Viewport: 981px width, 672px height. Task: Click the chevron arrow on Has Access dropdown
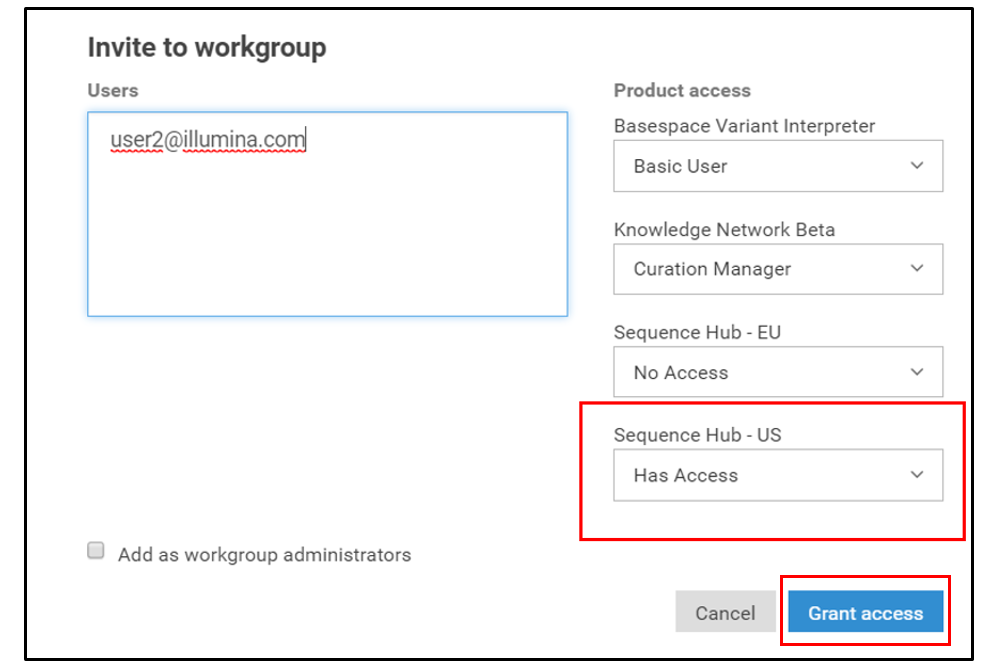coord(916,475)
